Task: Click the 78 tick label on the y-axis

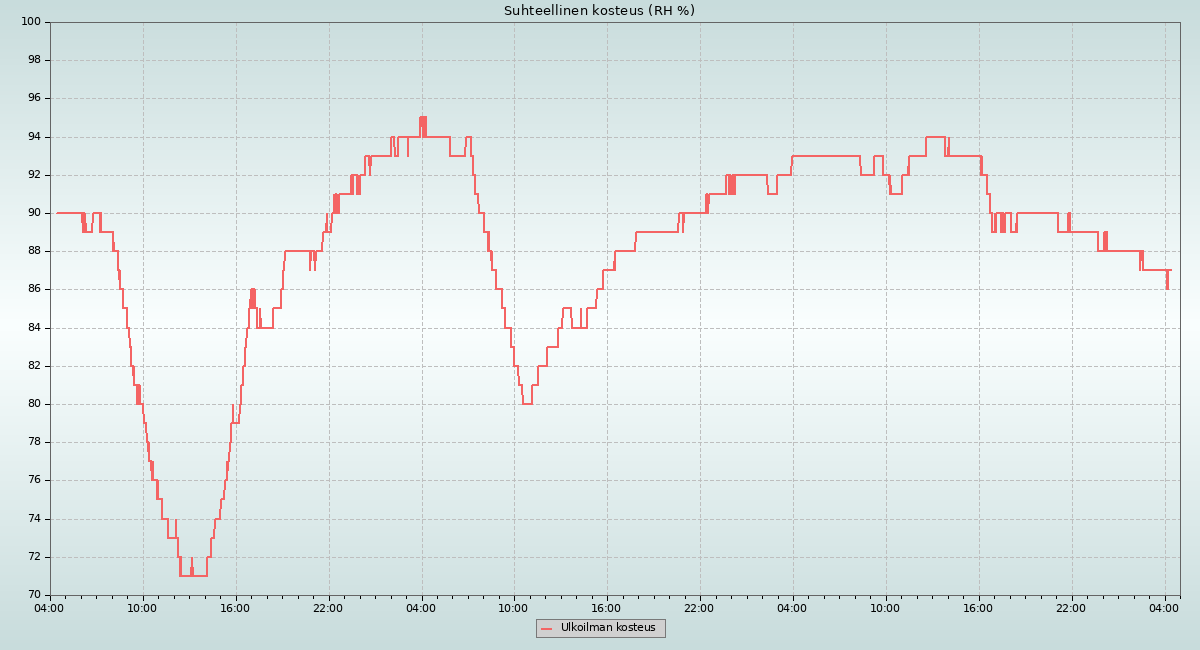Action: click(x=33, y=442)
